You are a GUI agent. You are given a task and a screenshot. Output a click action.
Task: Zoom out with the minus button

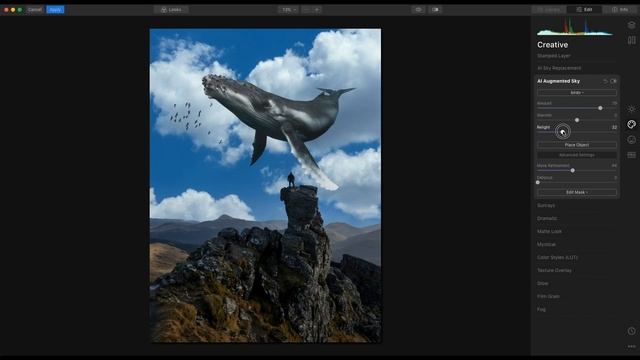307,9
